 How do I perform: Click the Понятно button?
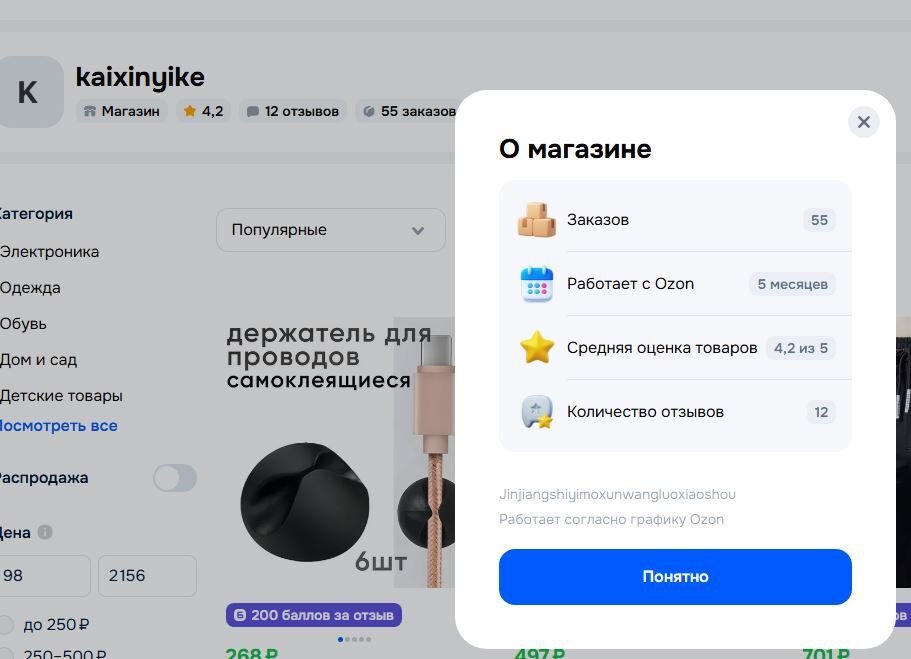(675, 576)
